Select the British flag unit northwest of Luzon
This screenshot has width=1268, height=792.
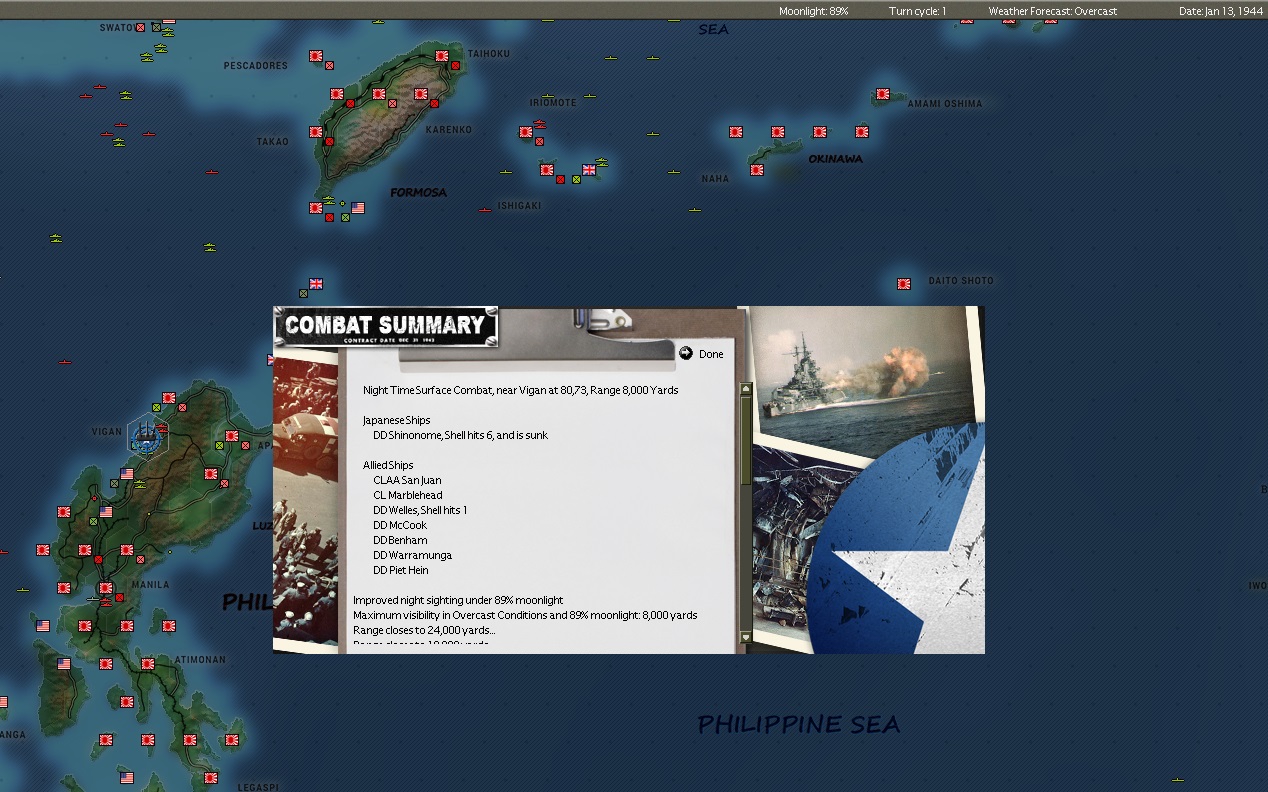316,284
